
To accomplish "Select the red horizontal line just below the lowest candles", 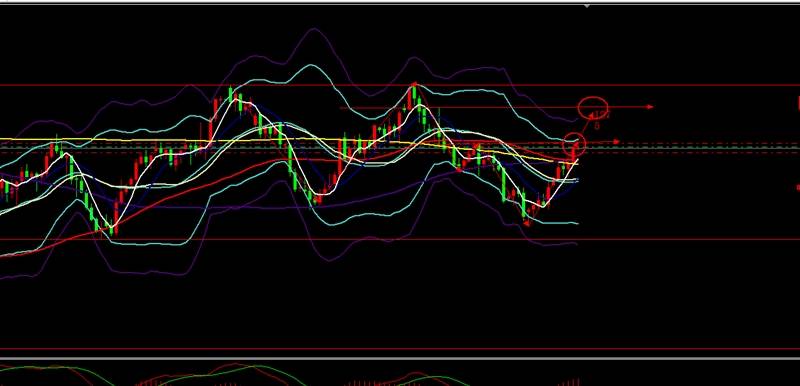I will 400,239.
